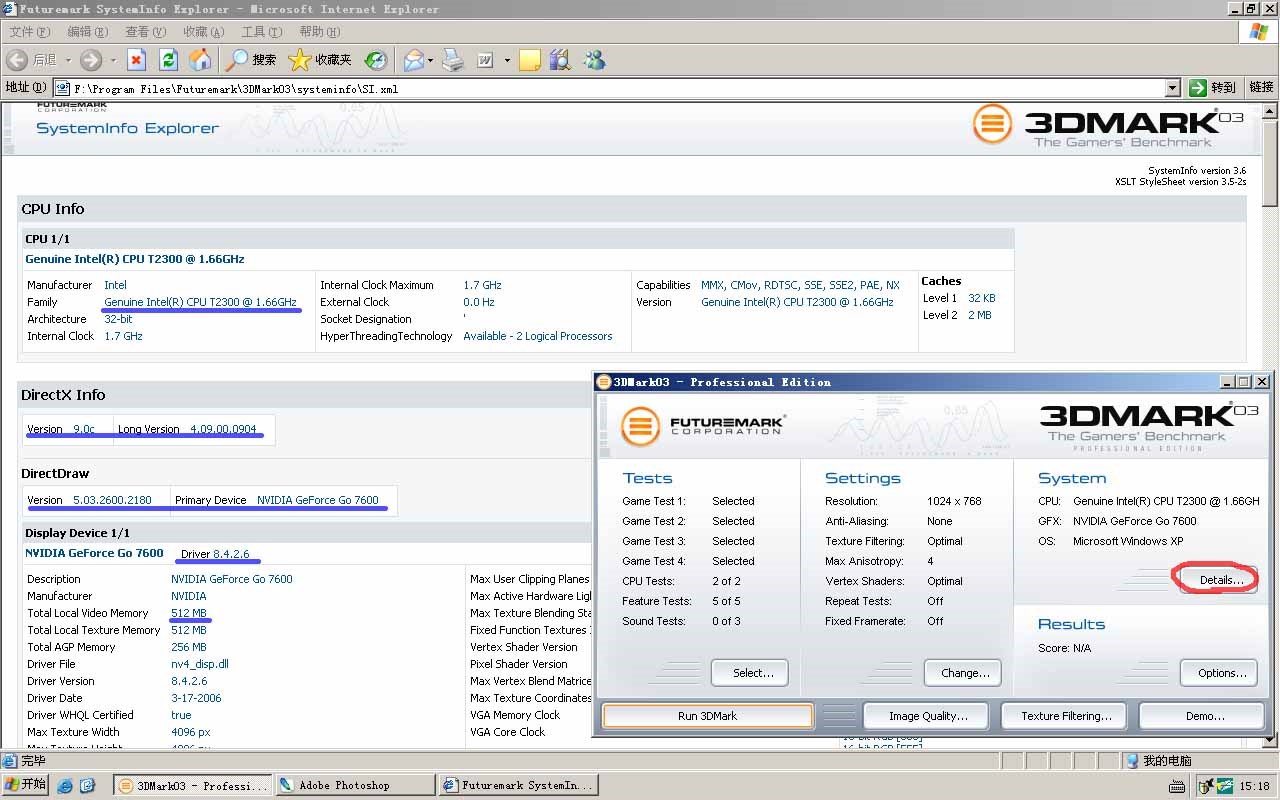Viewport: 1280px width, 800px height.
Task: Open the Favorites (收藏夹) star button
Action: (x=320, y=60)
